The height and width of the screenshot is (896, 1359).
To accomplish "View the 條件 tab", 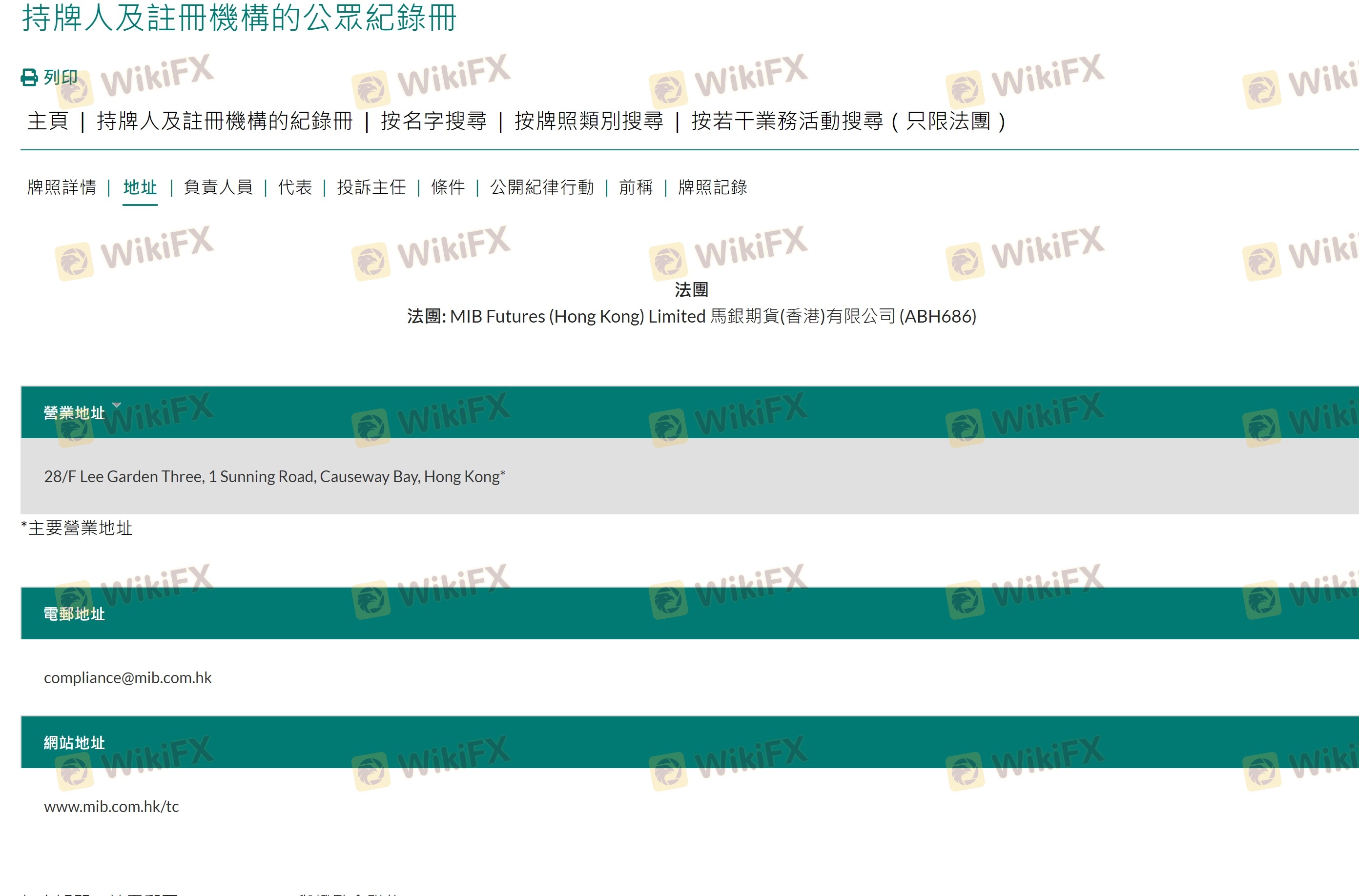I will [448, 187].
